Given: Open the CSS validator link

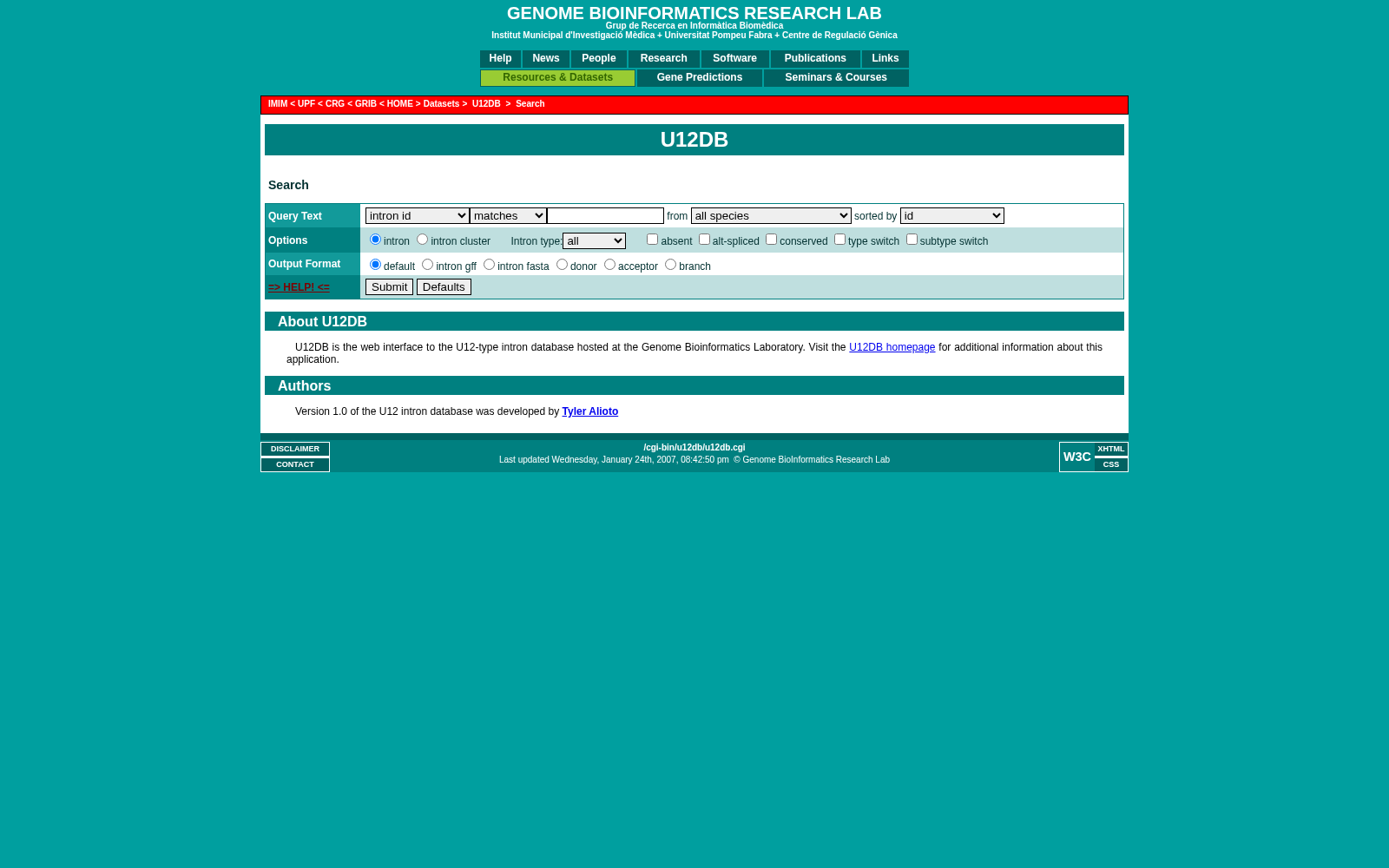Looking at the screenshot, I should coord(1111,465).
